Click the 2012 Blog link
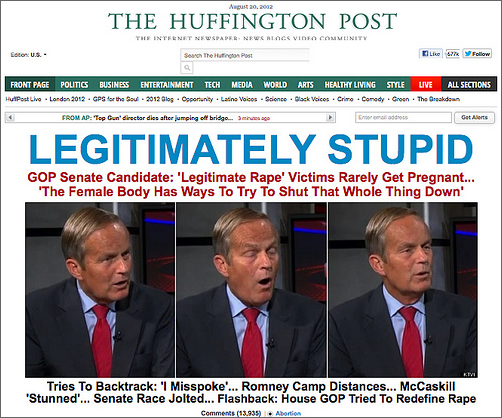 coord(160,99)
